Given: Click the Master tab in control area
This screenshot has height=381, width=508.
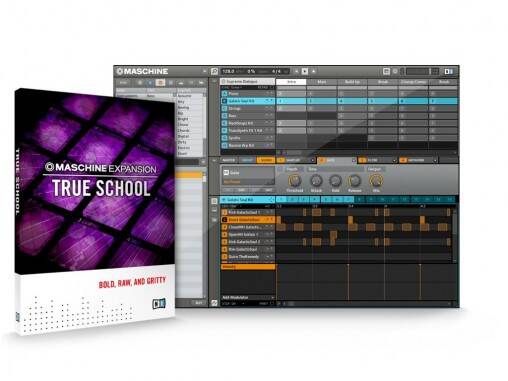Looking at the screenshot, I should (x=229, y=160).
